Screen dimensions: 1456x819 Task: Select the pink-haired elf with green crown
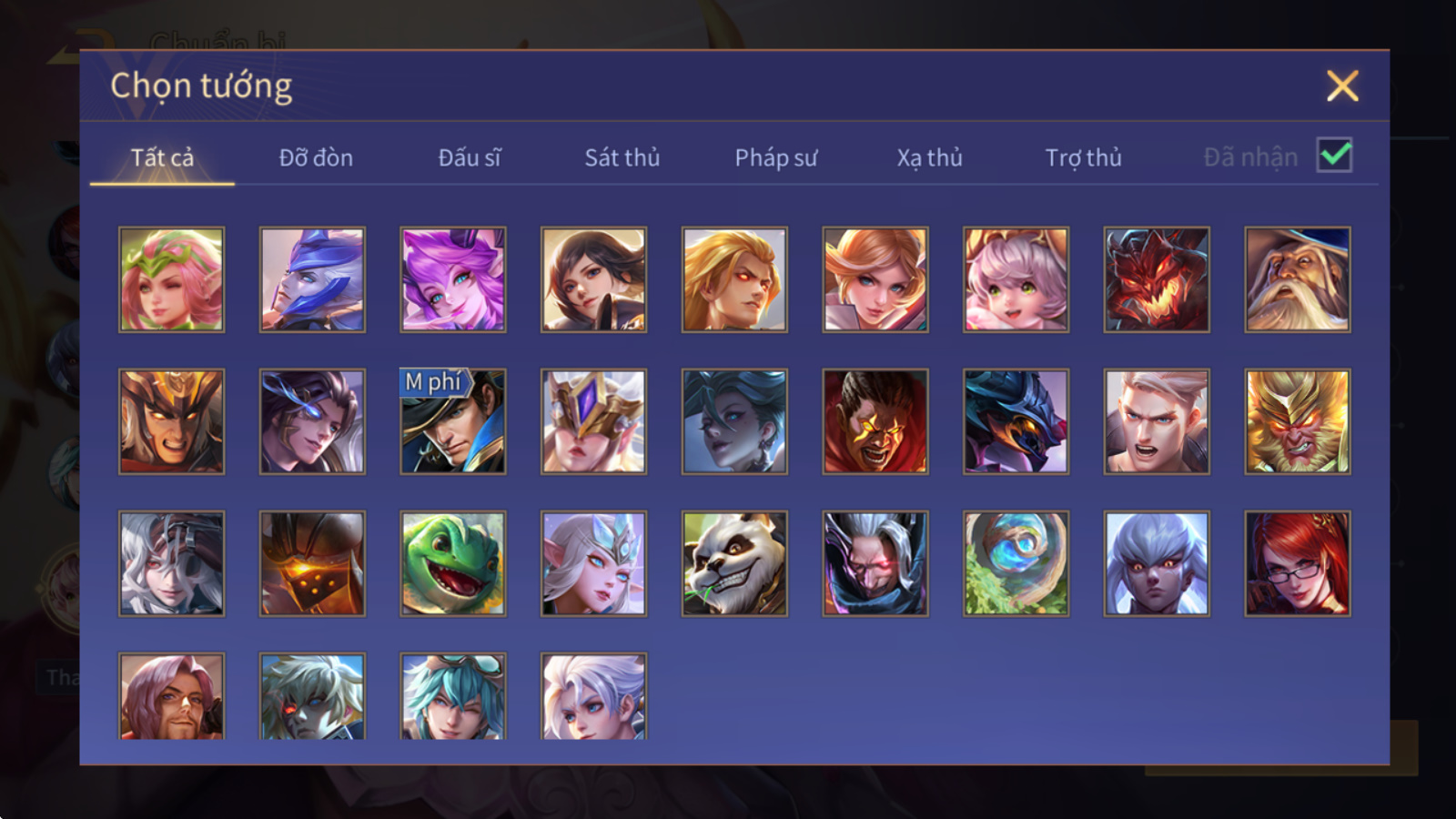point(171,279)
